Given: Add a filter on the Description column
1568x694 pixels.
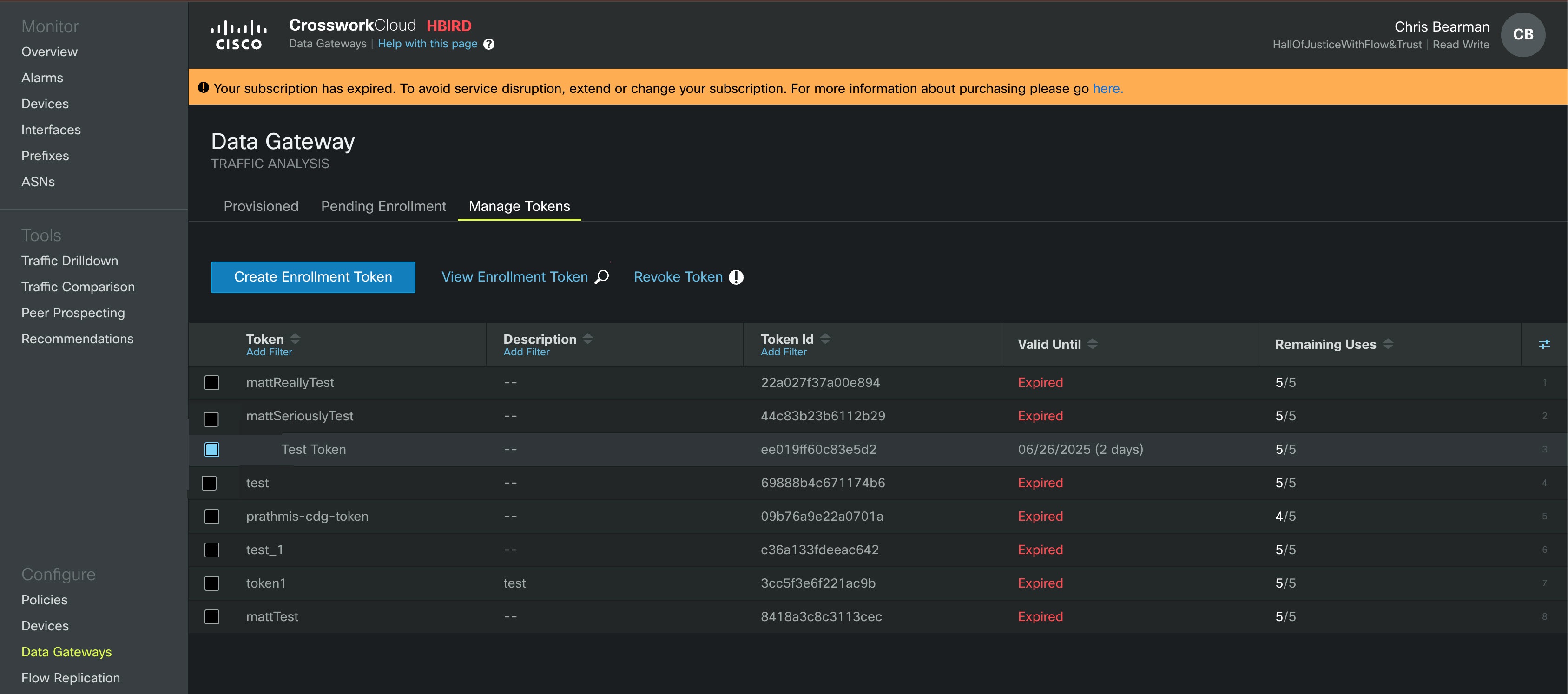Looking at the screenshot, I should click(527, 352).
